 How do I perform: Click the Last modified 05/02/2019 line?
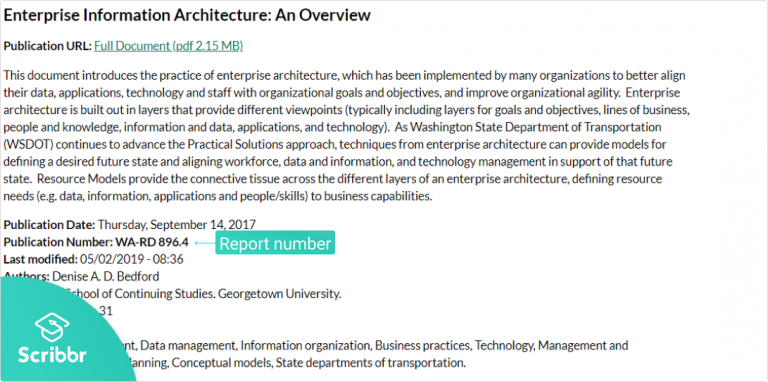(94, 259)
